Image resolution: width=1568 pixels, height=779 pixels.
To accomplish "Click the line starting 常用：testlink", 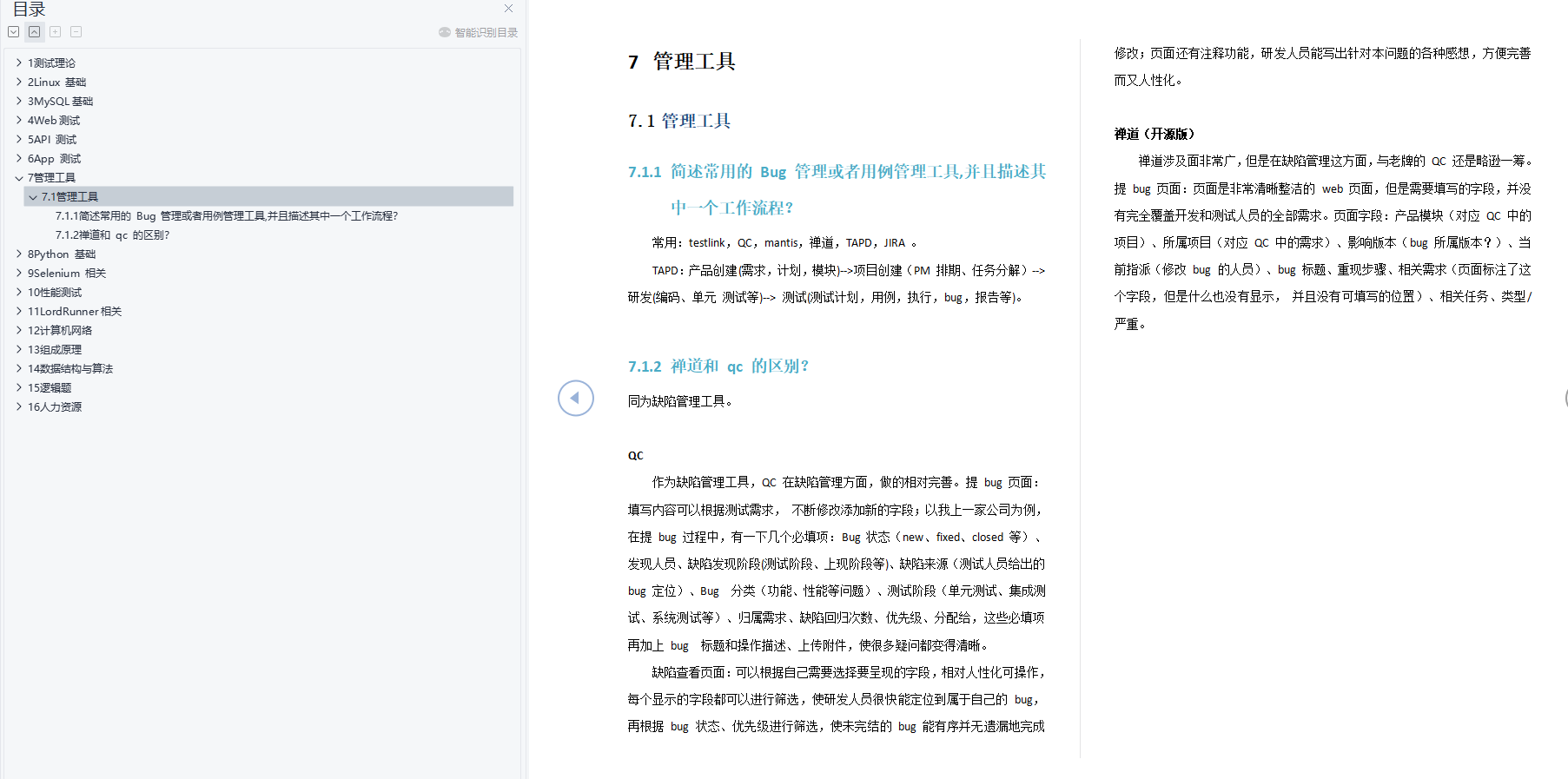I will coord(784,243).
